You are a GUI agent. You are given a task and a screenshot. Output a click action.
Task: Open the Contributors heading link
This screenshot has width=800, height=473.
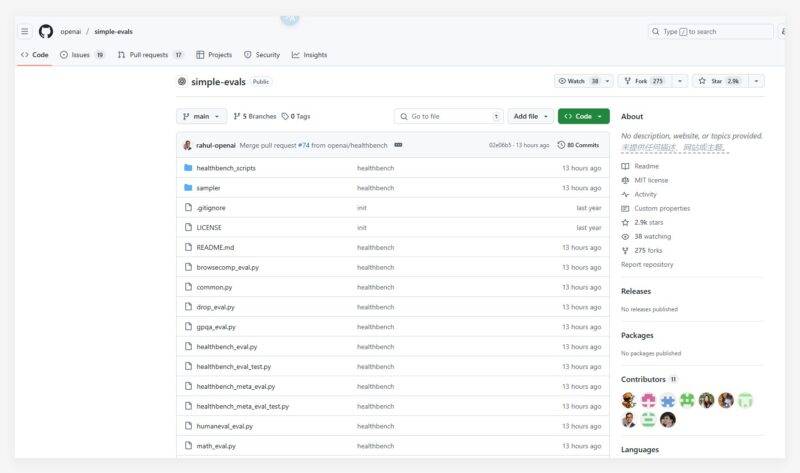(649, 379)
